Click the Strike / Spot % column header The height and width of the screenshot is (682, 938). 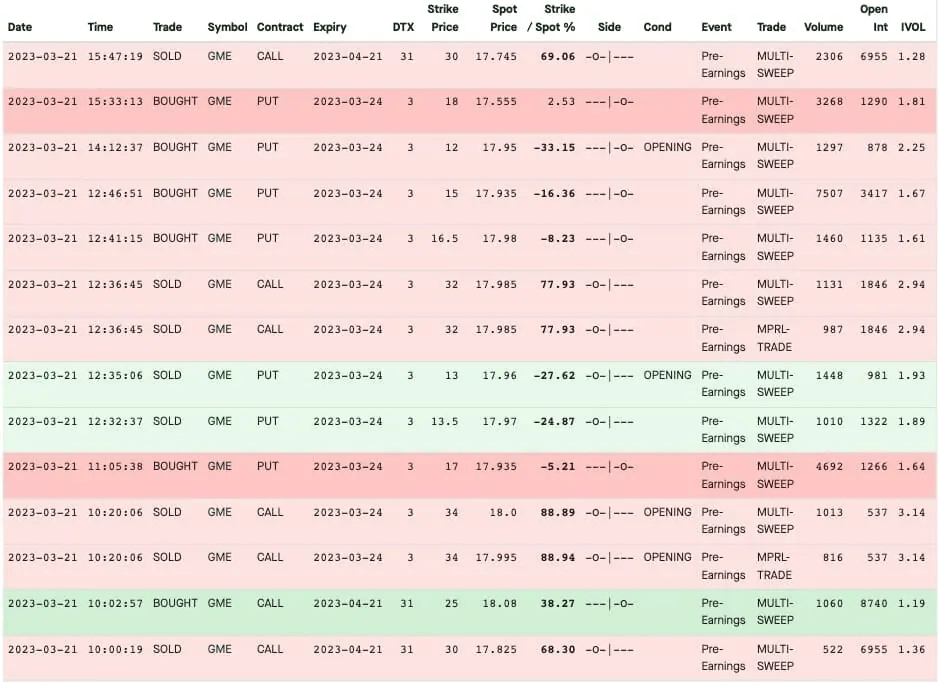[551, 18]
